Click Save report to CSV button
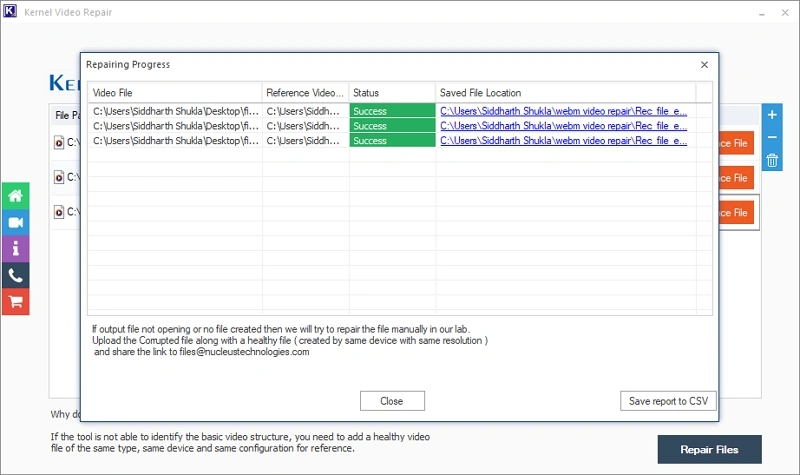 (x=668, y=401)
